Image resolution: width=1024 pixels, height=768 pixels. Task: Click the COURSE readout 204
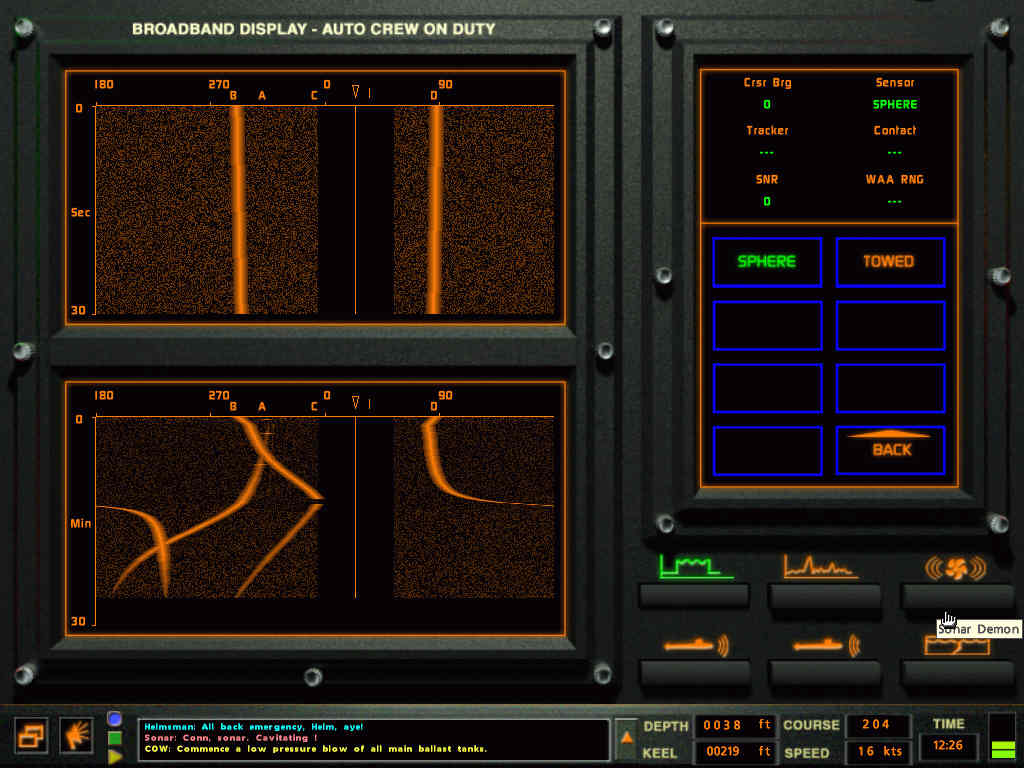point(876,724)
